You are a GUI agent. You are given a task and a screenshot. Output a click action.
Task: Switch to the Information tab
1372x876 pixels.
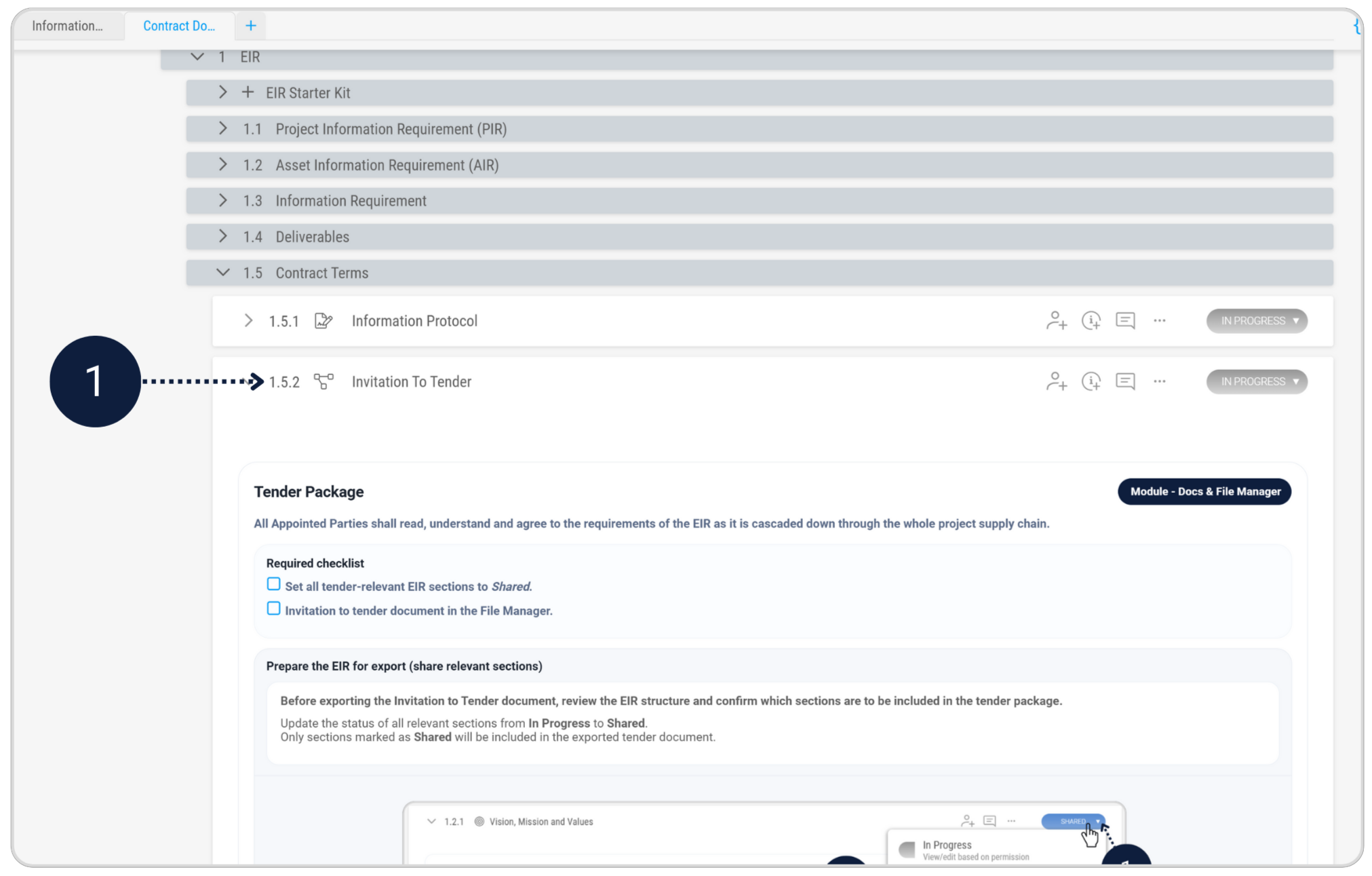pyautogui.click(x=67, y=26)
